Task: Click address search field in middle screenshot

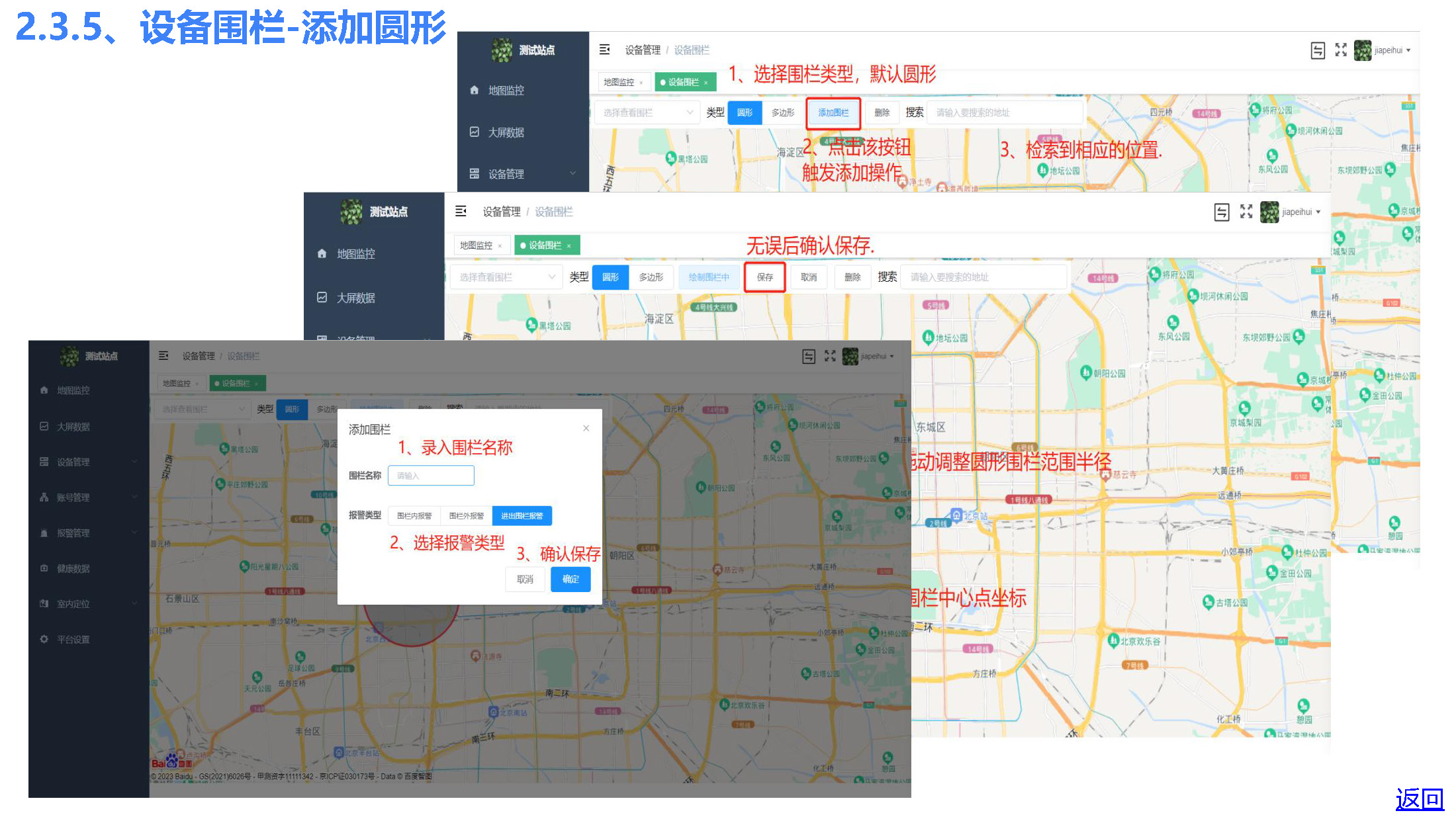Action: [984, 277]
